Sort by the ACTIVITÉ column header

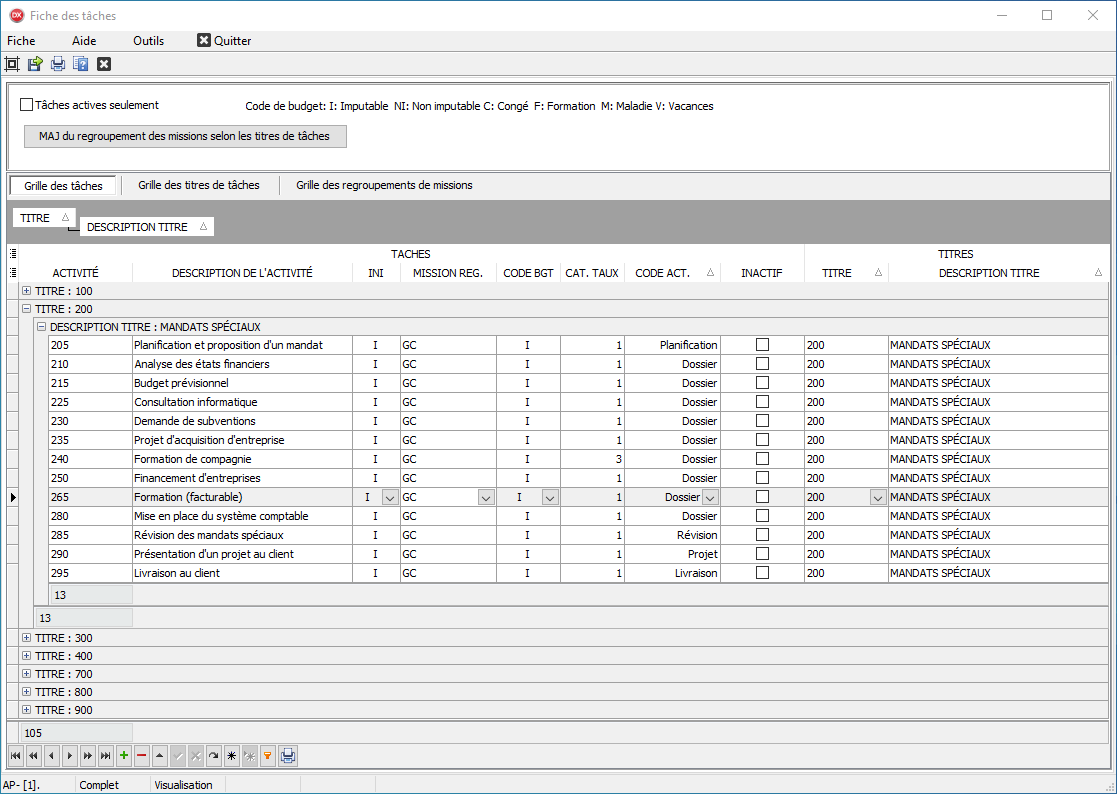click(x=76, y=273)
